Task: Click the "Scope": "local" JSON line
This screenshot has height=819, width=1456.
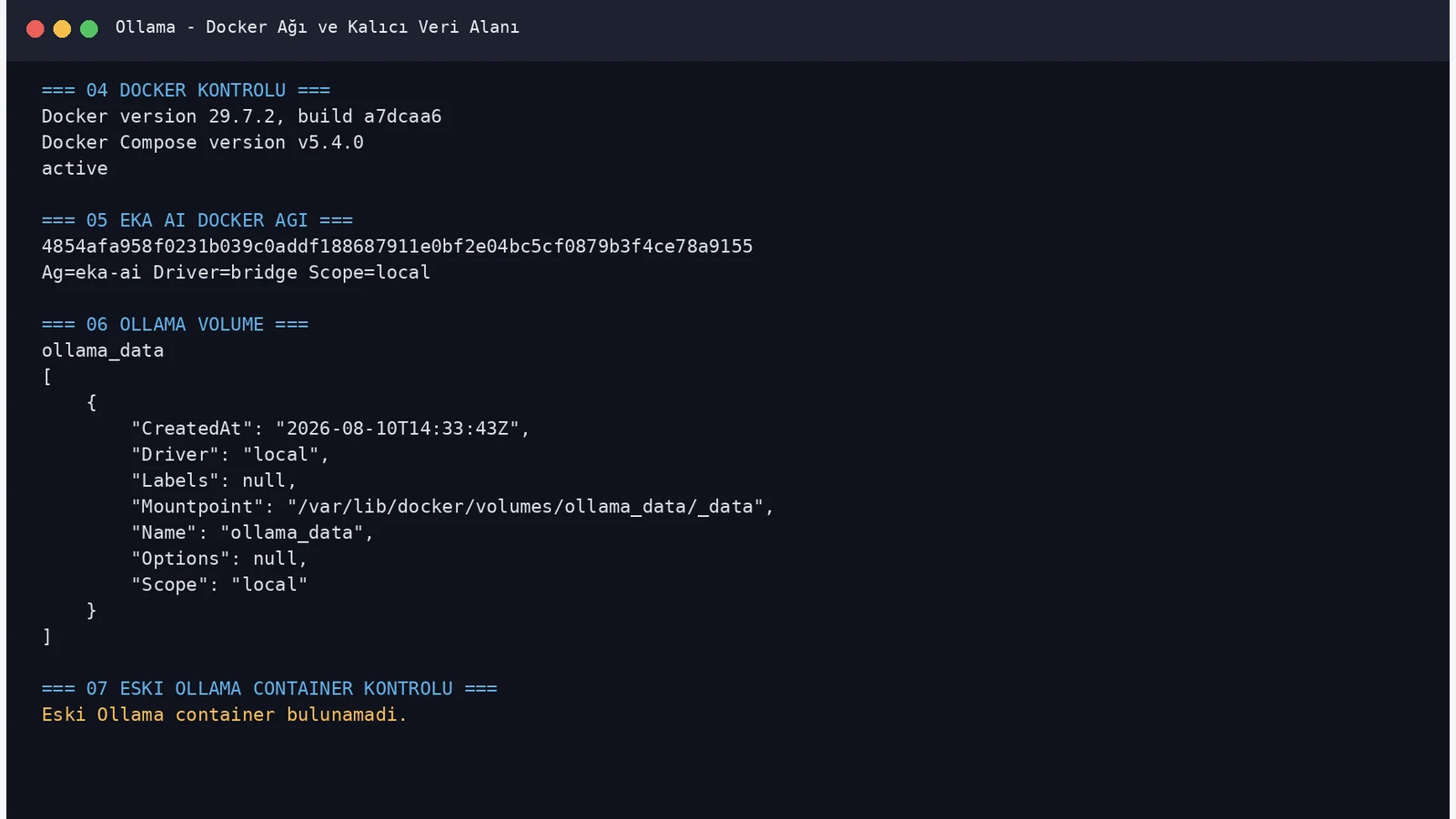Action: pos(219,585)
